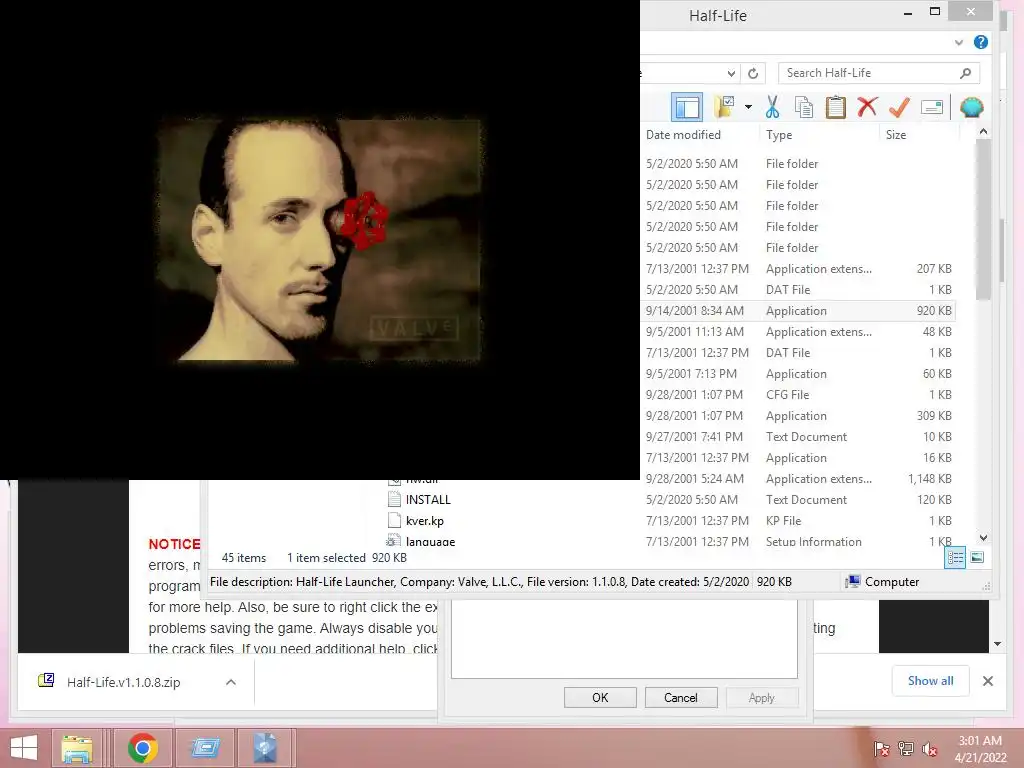Minimize the Half-Life explorer window
Viewport: 1024px width, 768px height.
coord(907,12)
